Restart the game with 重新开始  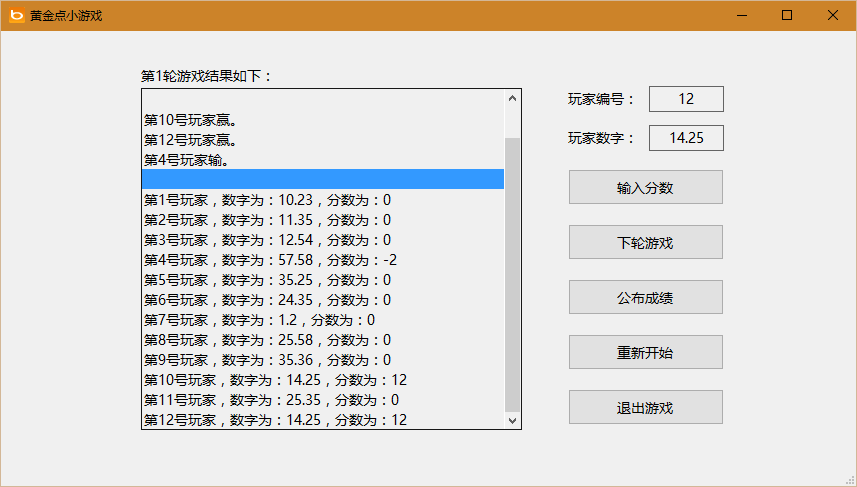[645, 352]
